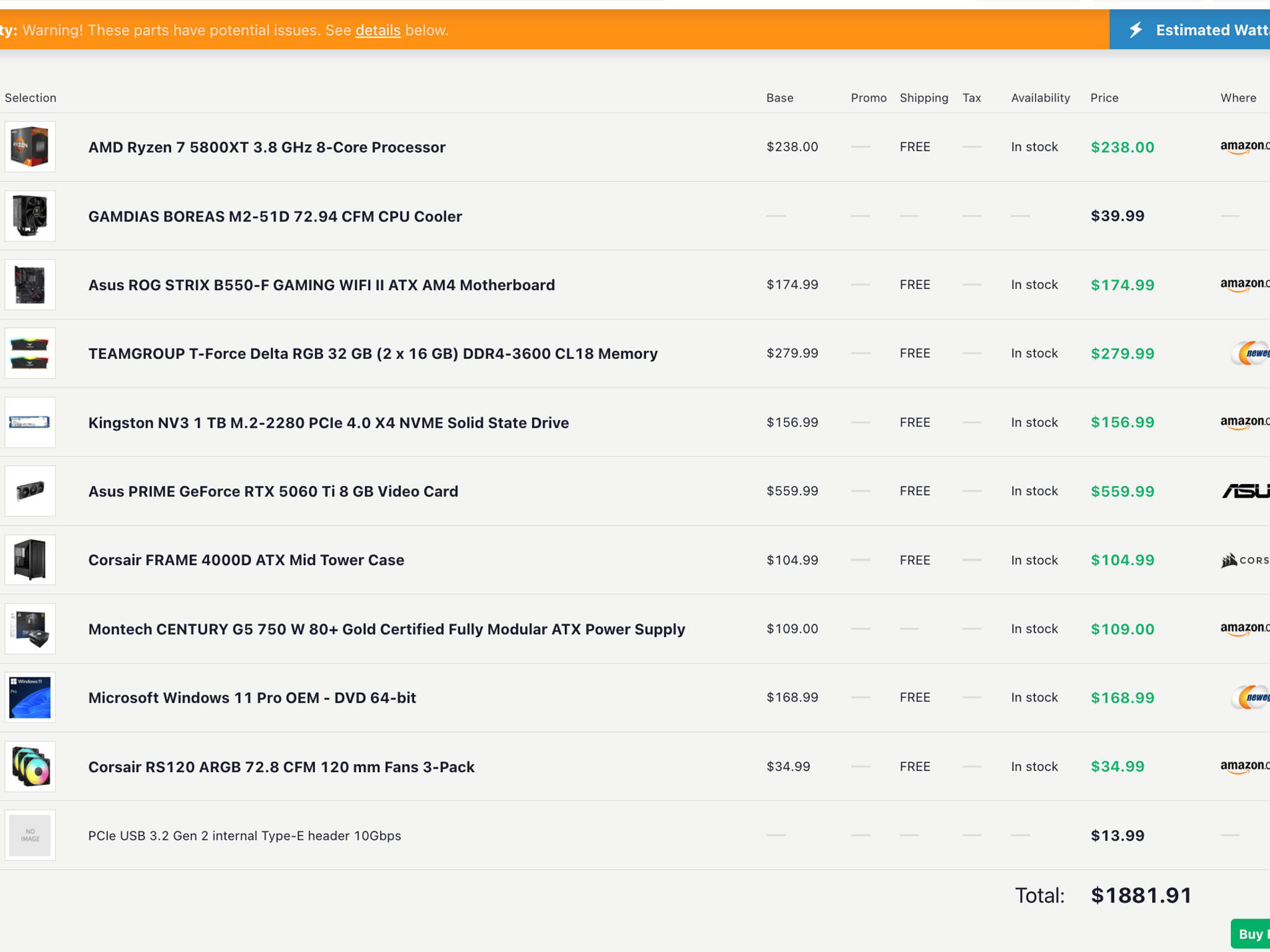Open Asus PRIME GeForce RTX 5060 Ti link
The width and height of the screenshot is (1270, 952).
[x=273, y=491]
